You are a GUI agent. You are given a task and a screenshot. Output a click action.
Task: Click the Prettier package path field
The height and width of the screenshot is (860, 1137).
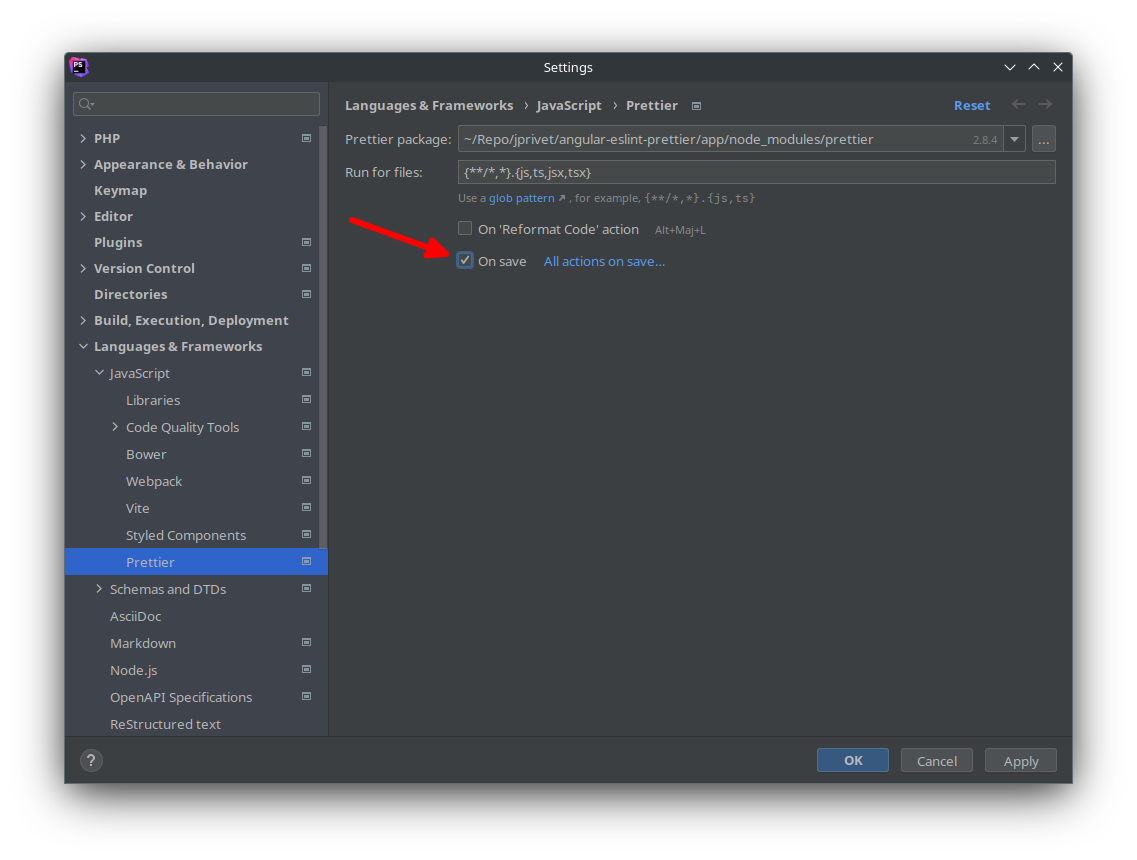click(x=731, y=139)
